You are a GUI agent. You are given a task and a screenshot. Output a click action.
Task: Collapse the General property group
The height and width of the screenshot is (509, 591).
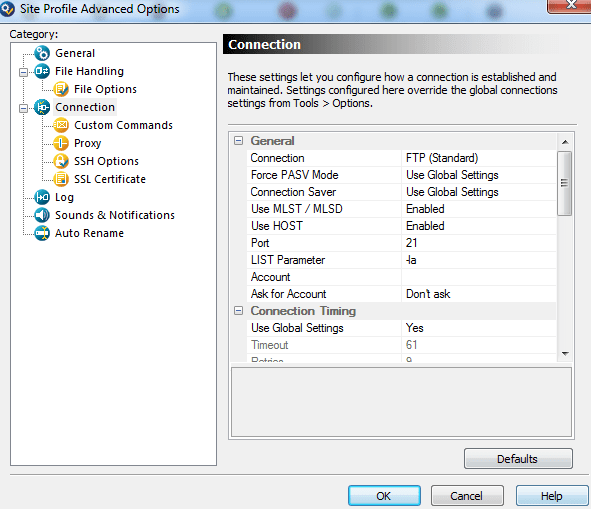coord(239,141)
